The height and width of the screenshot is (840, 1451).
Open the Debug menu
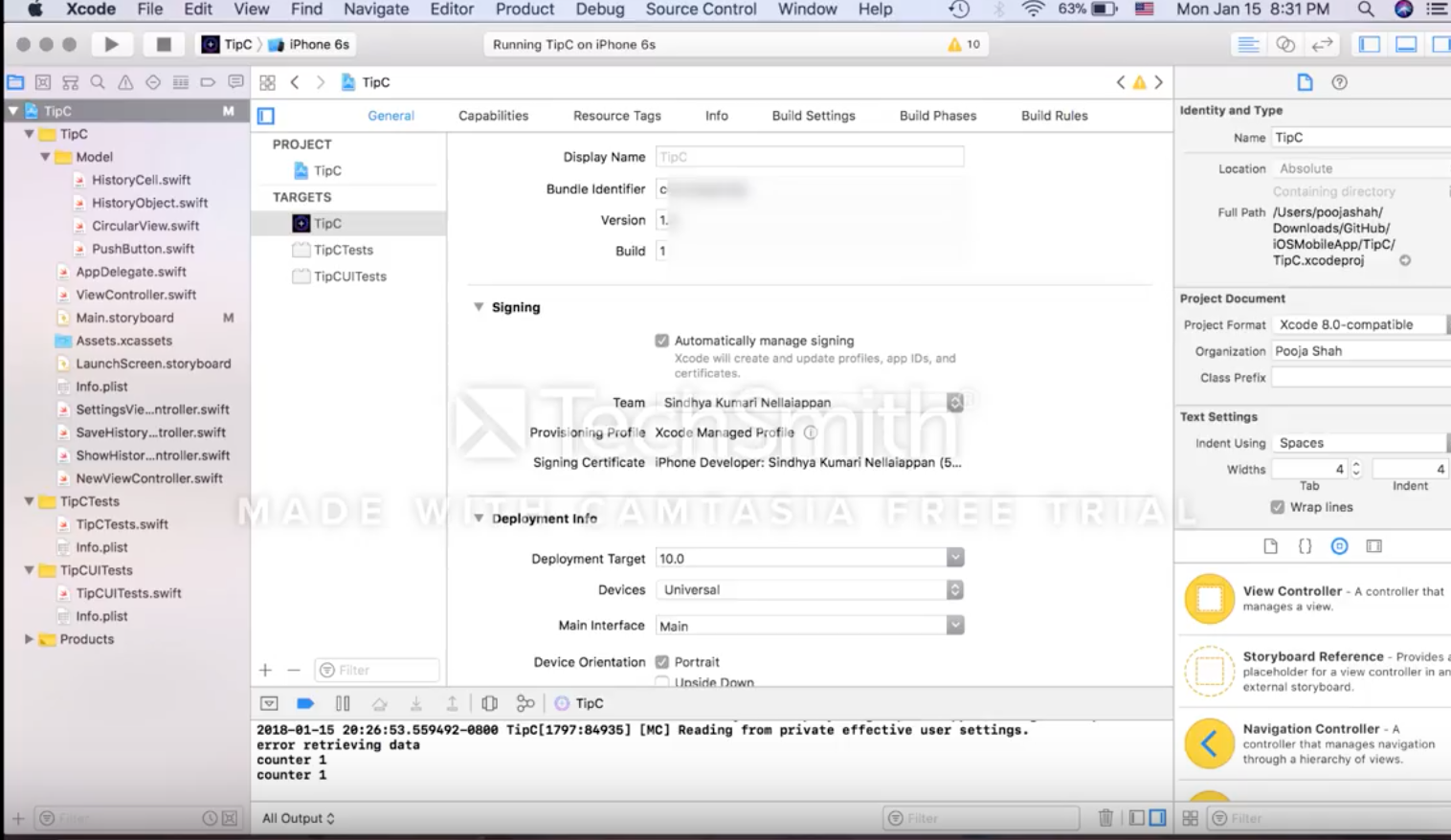coord(600,10)
